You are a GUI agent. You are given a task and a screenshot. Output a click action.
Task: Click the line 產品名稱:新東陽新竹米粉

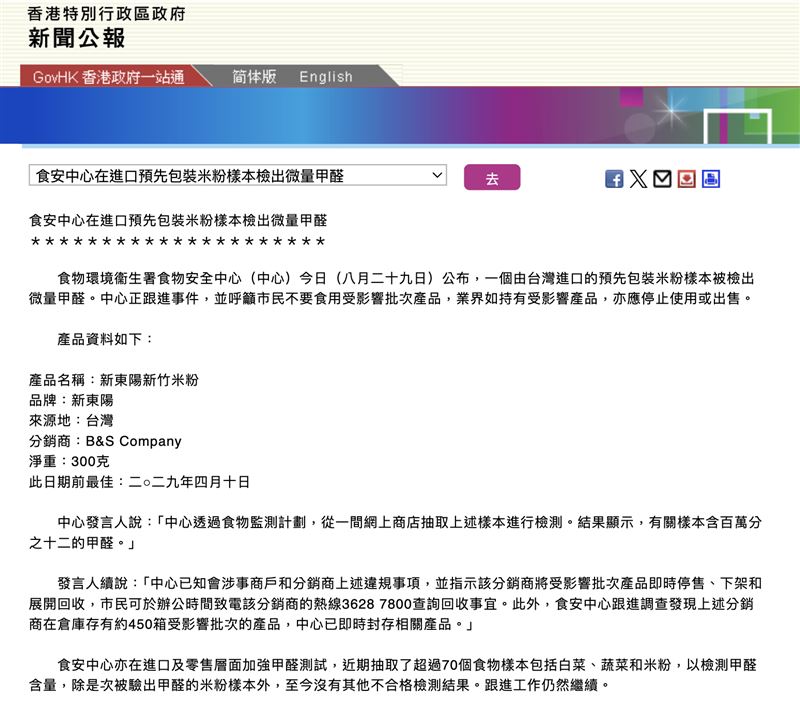[x=114, y=380]
